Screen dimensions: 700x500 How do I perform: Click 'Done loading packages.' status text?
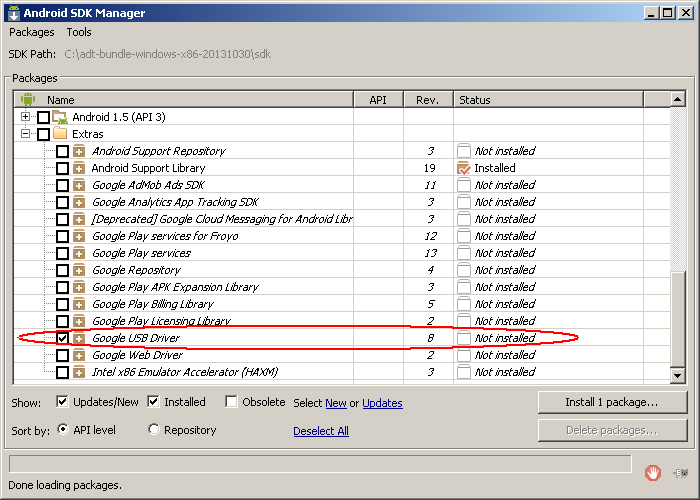pyautogui.click(x=65, y=485)
